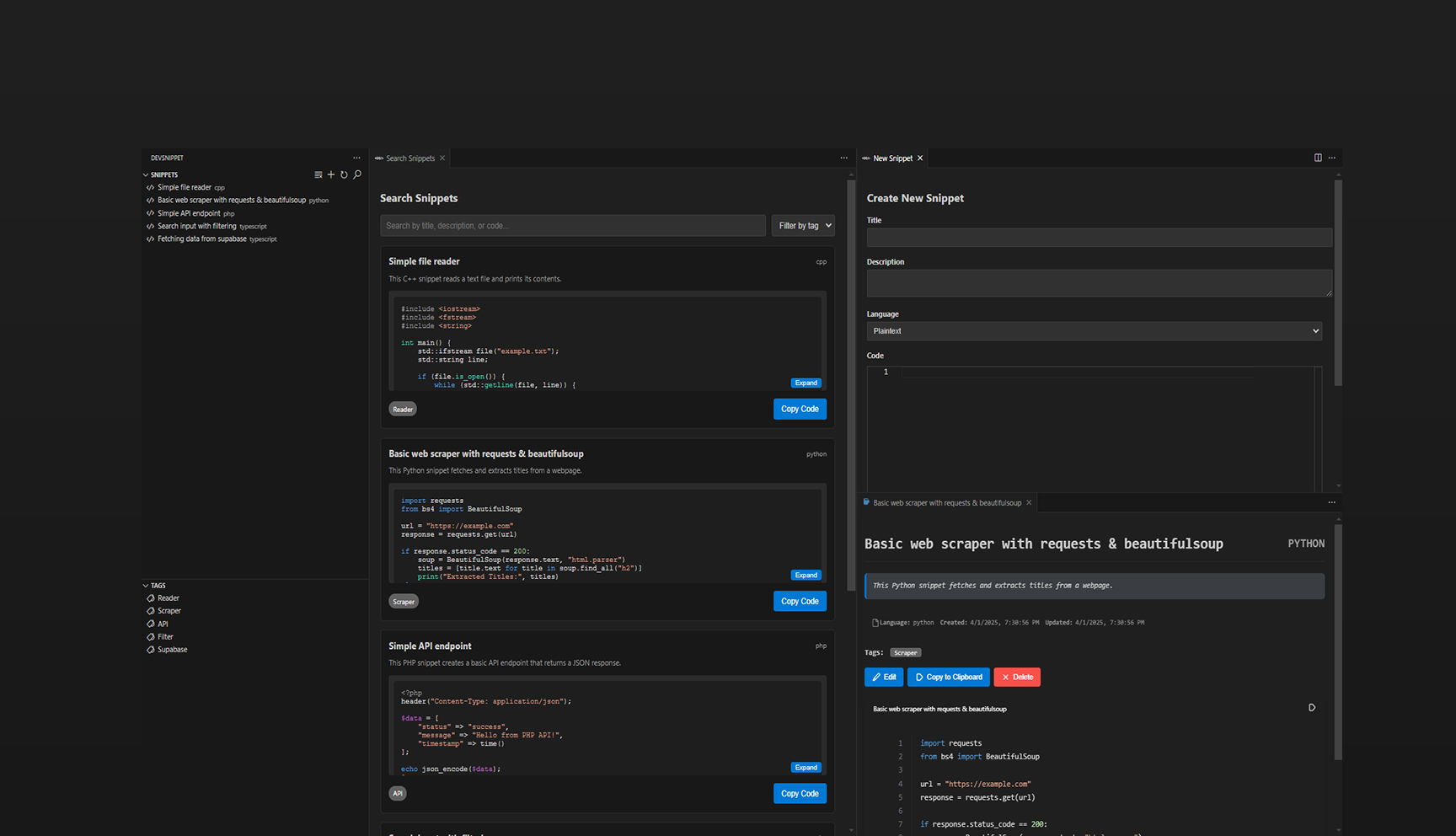The image size is (1456, 836).
Task: Click the add new snippet plus icon
Action: pyautogui.click(x=331, y=174)
